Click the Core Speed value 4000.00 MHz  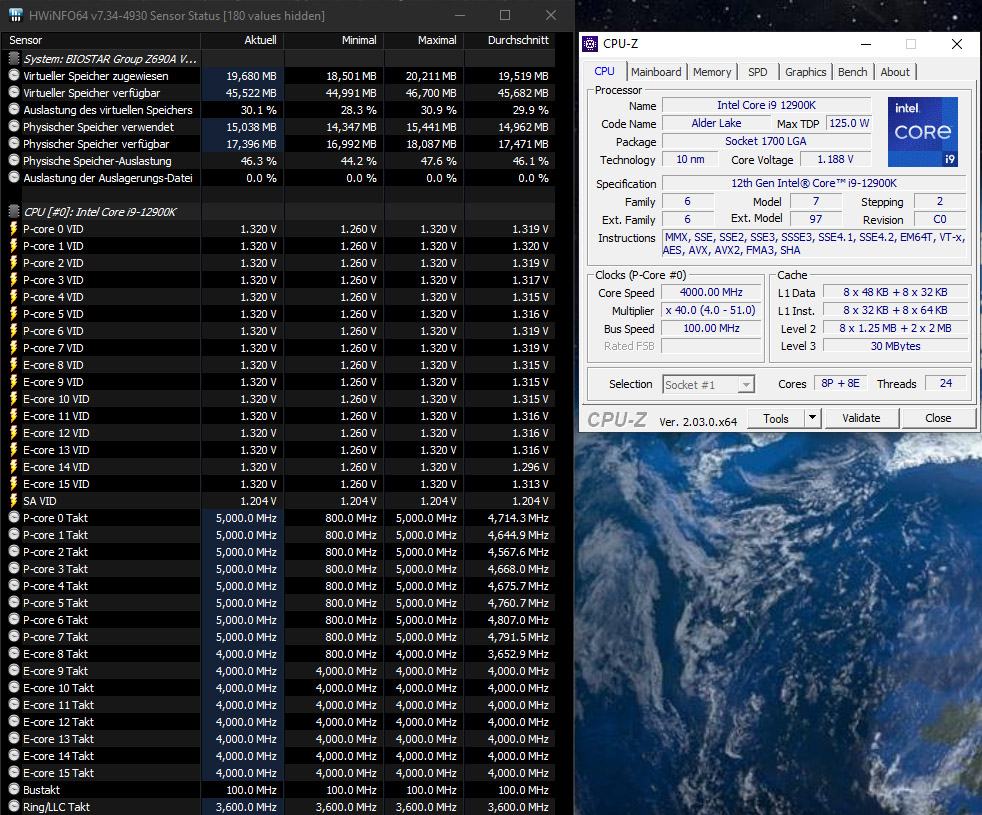coord(711,293)
